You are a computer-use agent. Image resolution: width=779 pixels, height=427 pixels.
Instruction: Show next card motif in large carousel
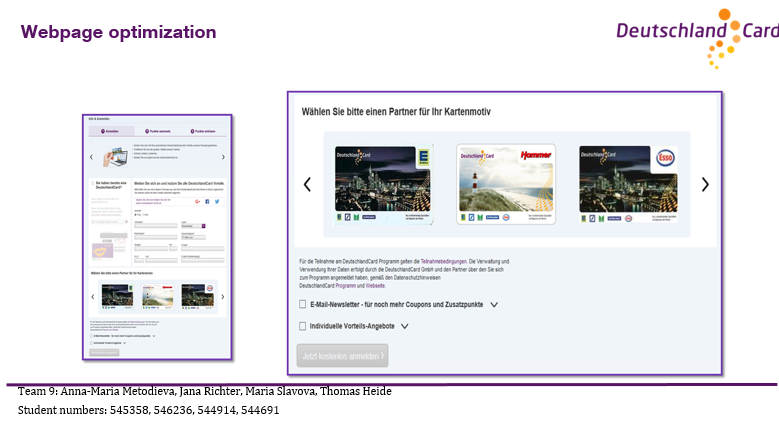[x=705, y=184]
